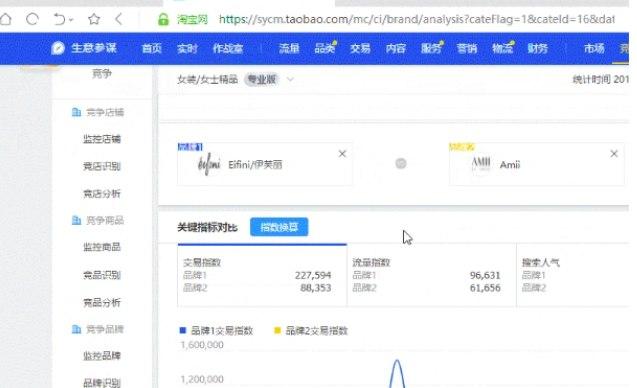This screenshot has height=388, width=637.
Task: Open the 实时 menu
Action: [187, 49]
